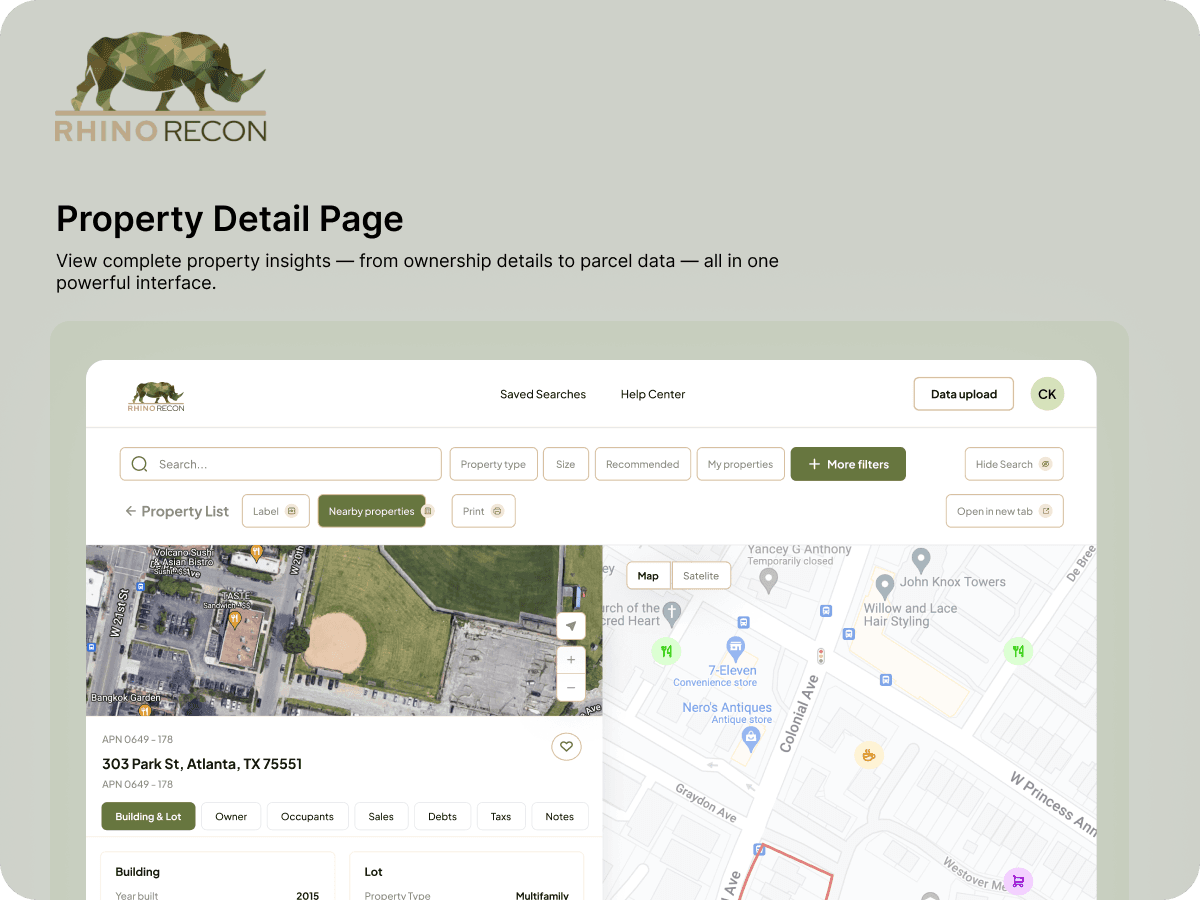
Task: Switch to the Debts tab
Action: point(442,816)
